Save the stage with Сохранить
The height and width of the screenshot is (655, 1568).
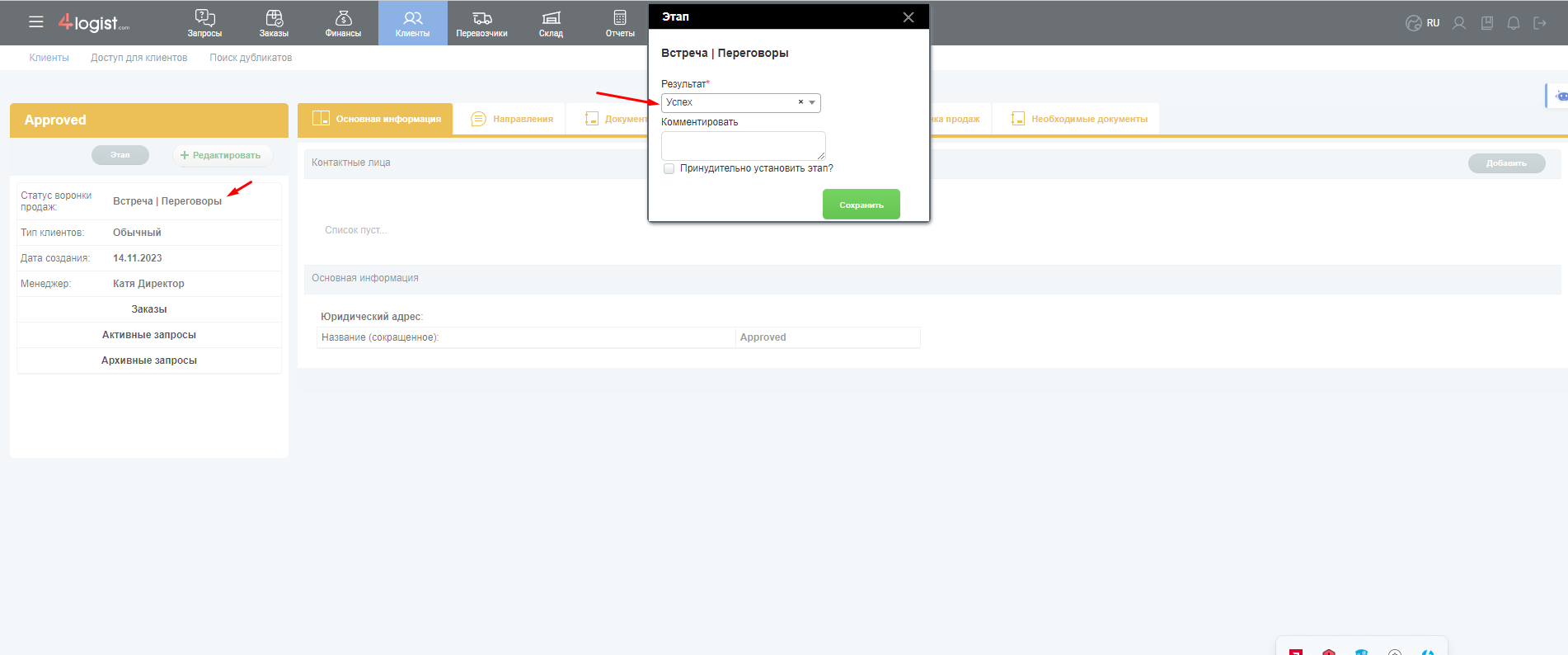click(861, 205)
